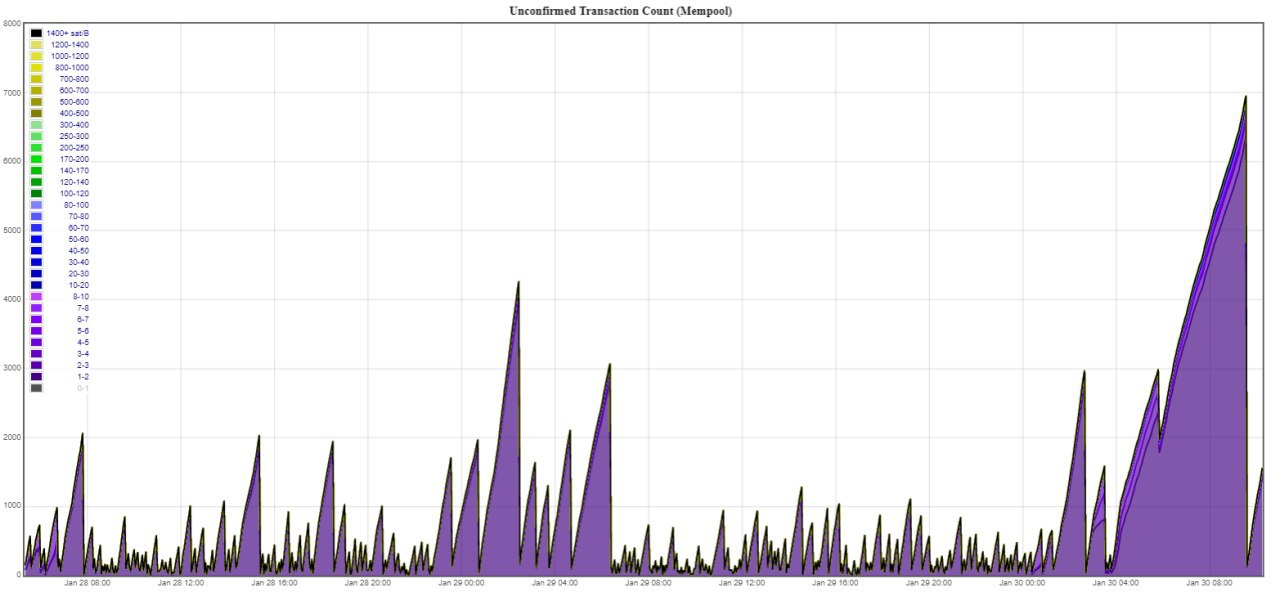The image size is (1280, 592).
Task: Click the tallest chart peak near 7000
Action: point(1245,97)
